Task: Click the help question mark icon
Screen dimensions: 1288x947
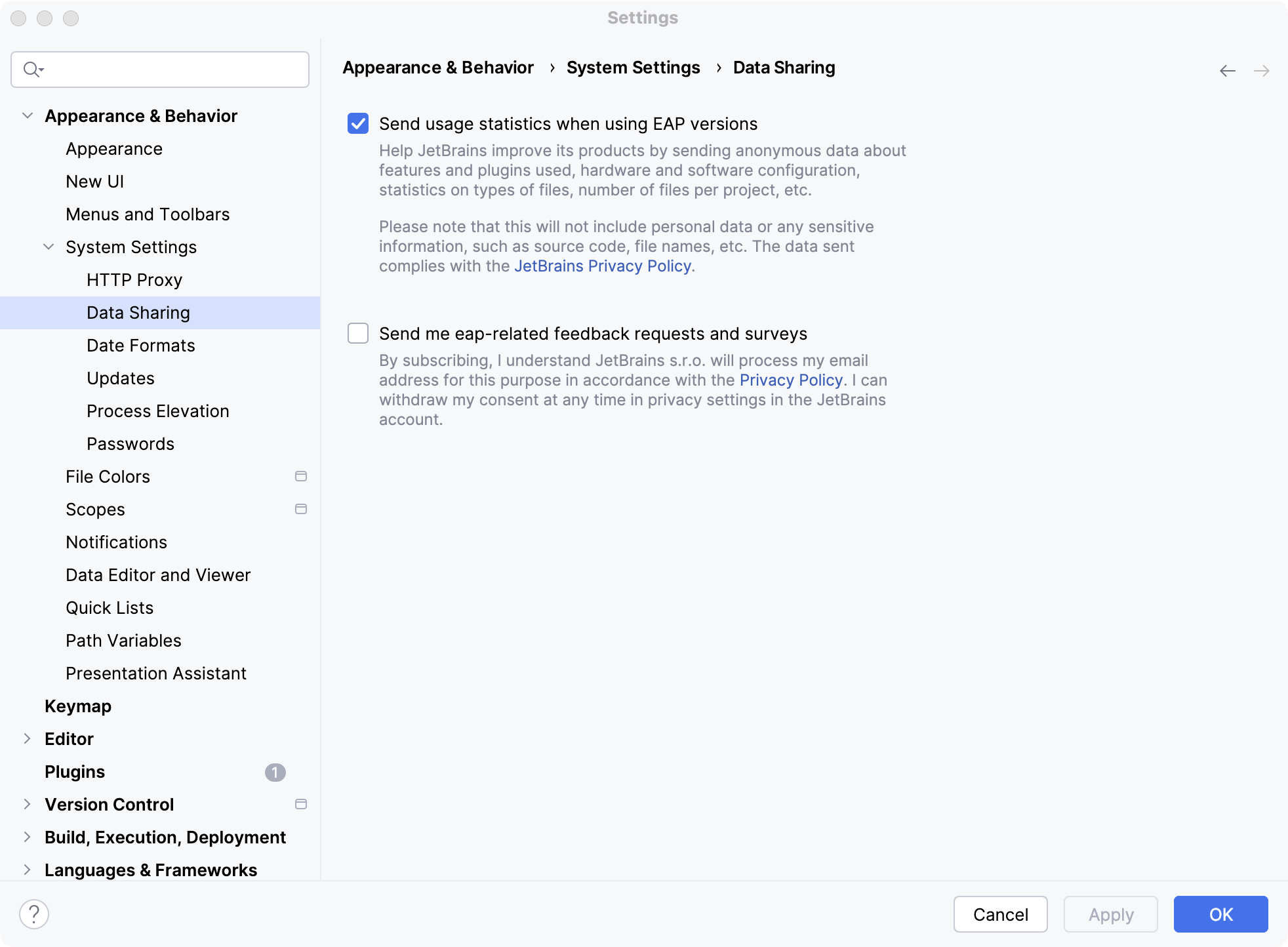Action: 34,913
